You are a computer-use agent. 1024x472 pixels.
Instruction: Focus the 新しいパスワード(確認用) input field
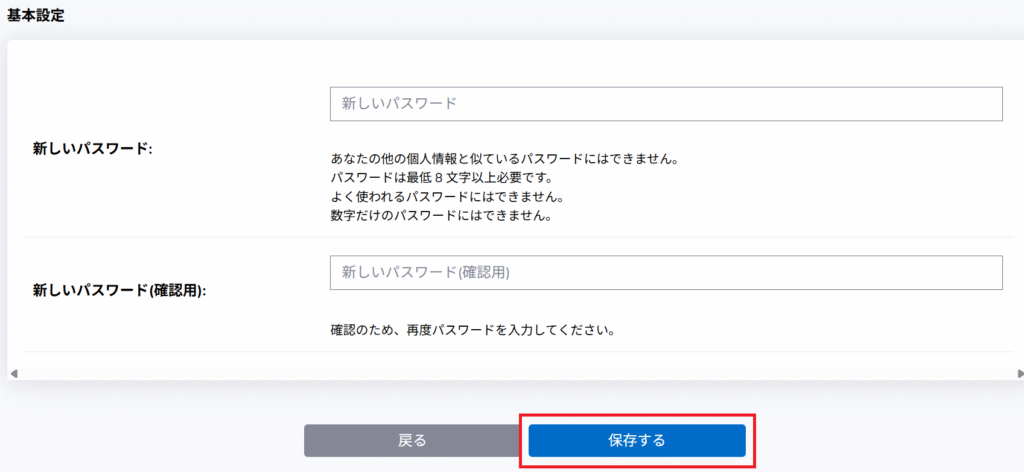point(665,272)
